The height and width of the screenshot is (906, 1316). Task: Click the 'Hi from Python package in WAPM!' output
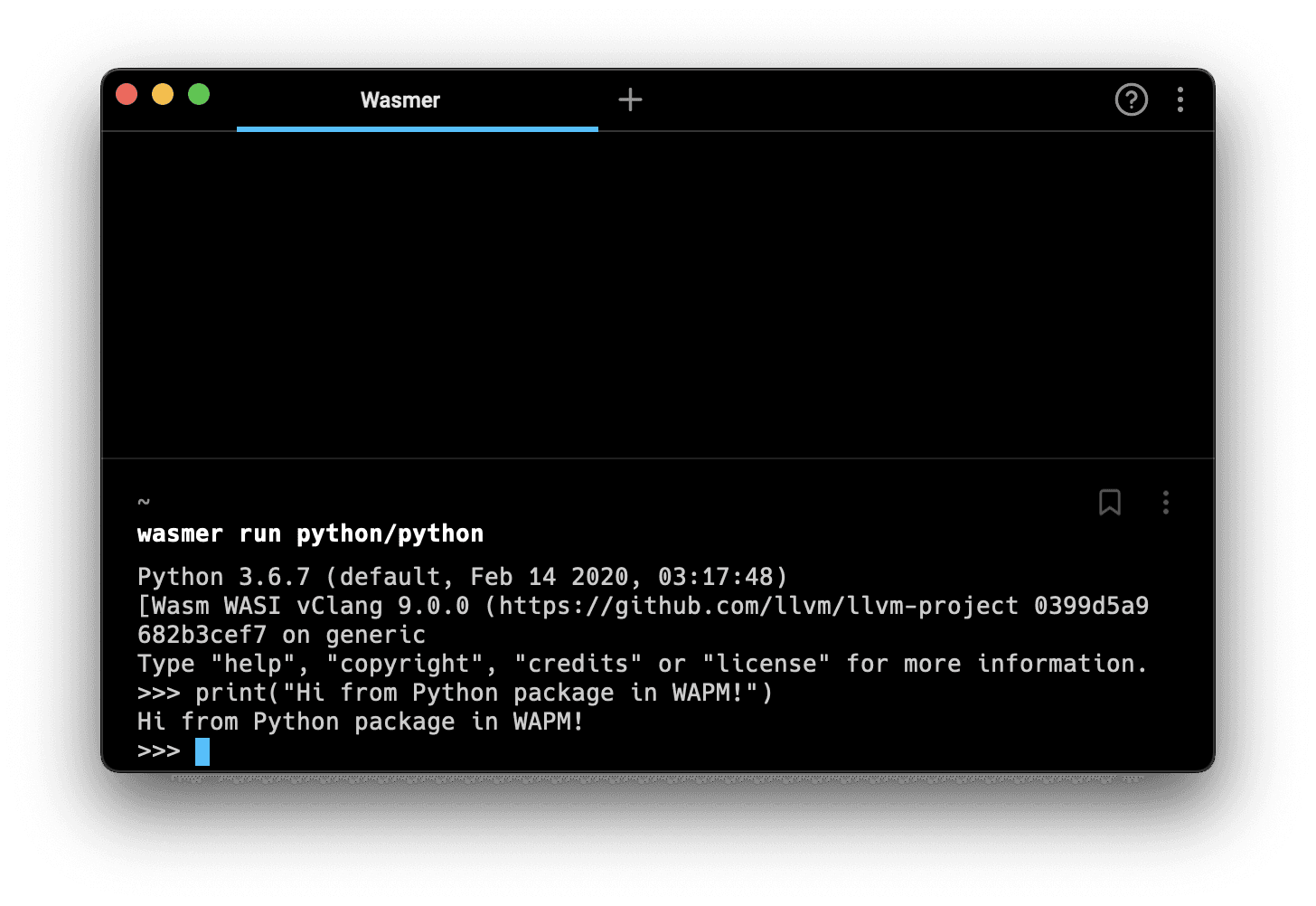pos(361,722)
